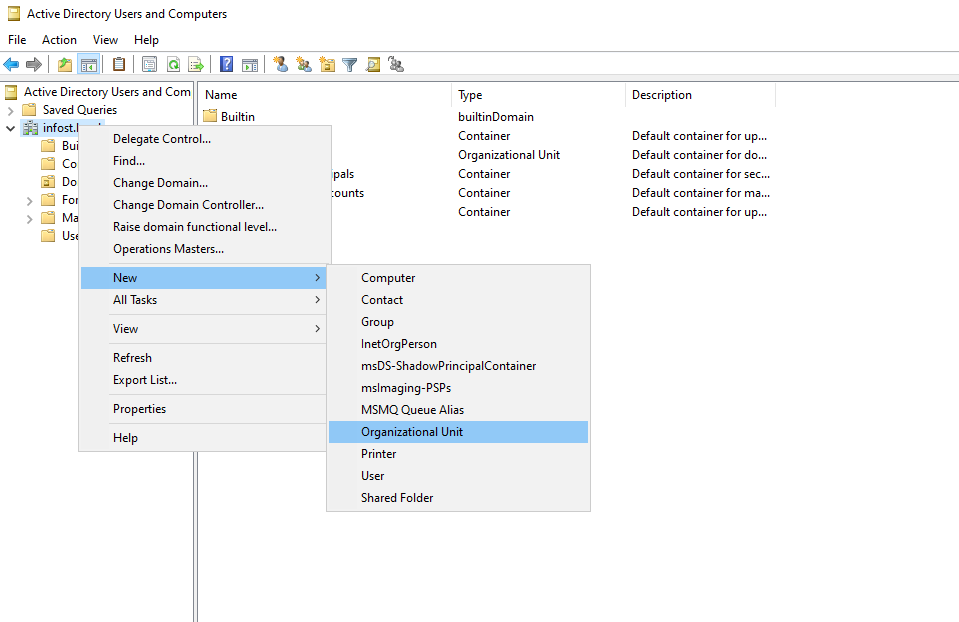
Task: Choose Find... from context menu
Action: coord(206,161)
